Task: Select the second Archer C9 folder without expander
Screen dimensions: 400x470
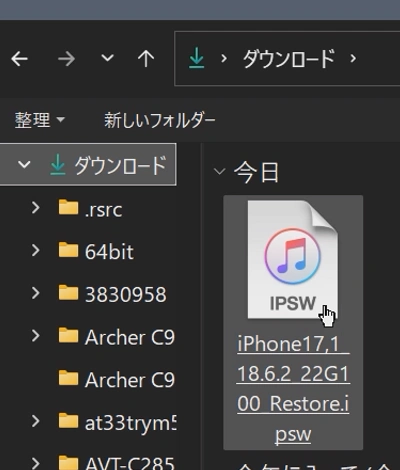Action: pyautogui.click(x=130, y=380)
